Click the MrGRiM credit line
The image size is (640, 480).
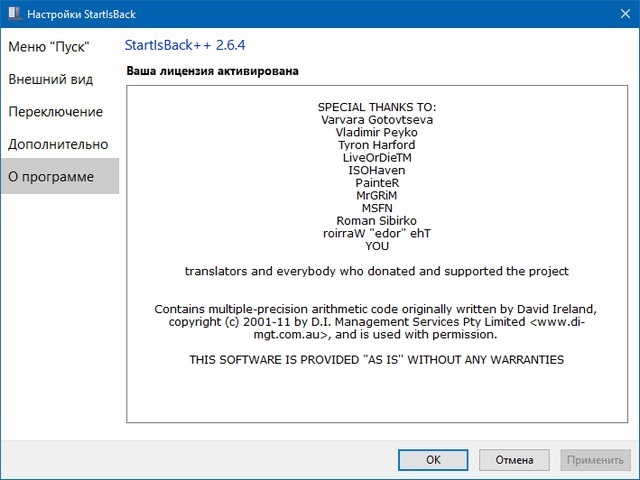tap(377, 196)
